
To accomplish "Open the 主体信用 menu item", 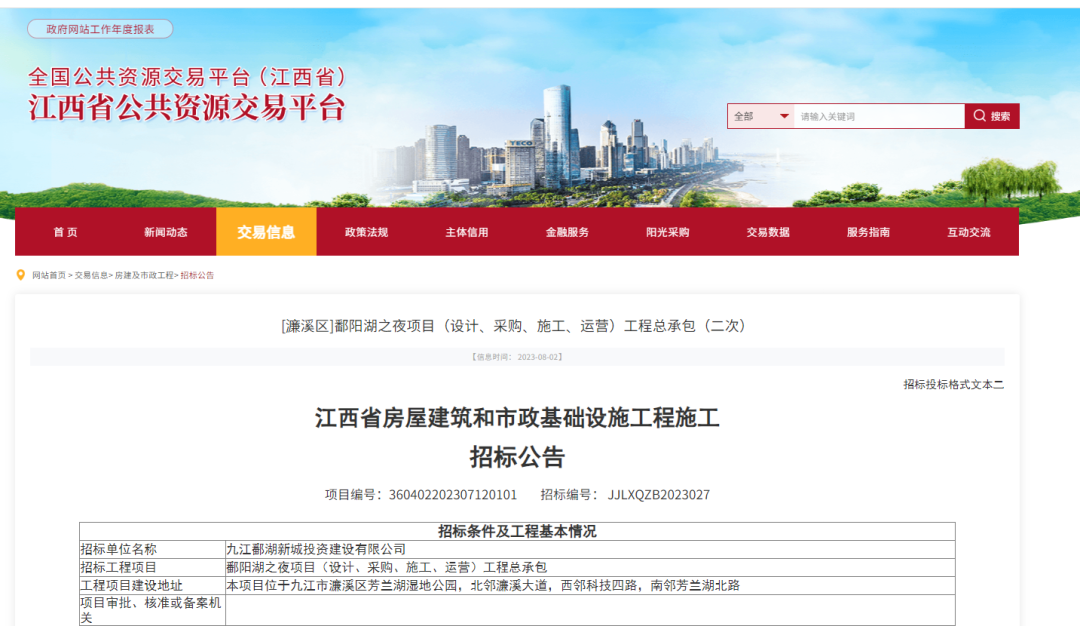I will (x=467, y=232).
